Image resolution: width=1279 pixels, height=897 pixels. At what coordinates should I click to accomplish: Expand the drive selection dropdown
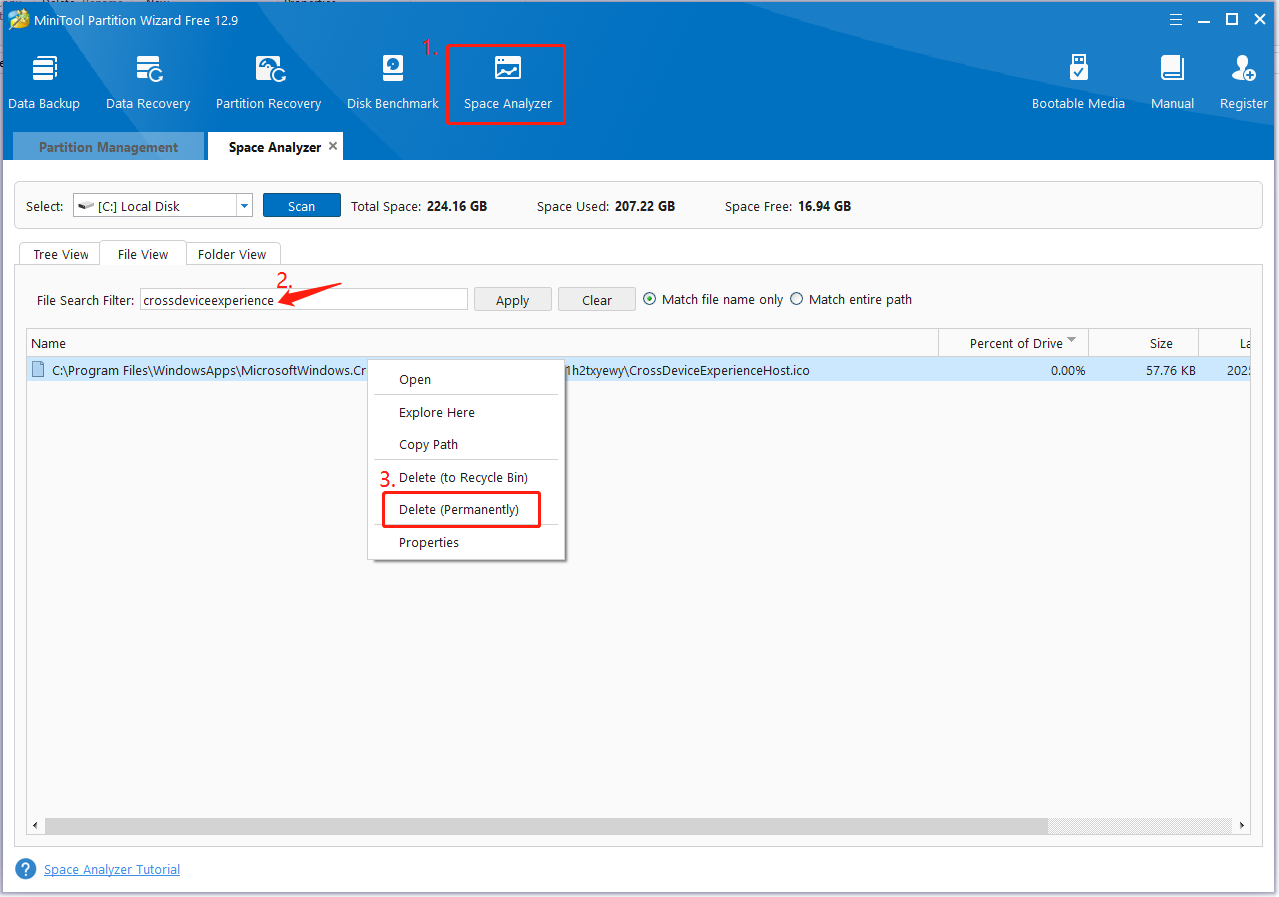[x=244, y=206]
